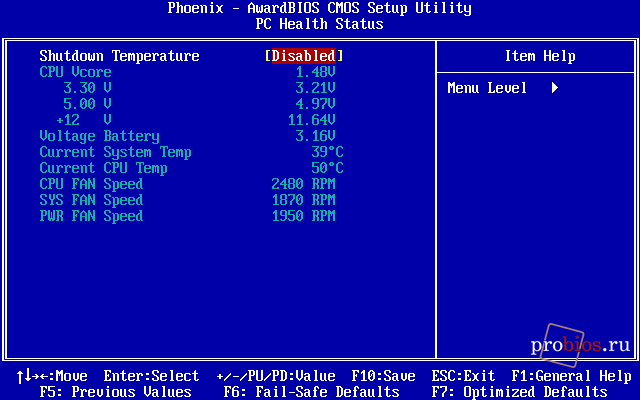The image size is (640, 400).
Task: Select the 1950 RPM reading
Action: (x=303, y=216)
